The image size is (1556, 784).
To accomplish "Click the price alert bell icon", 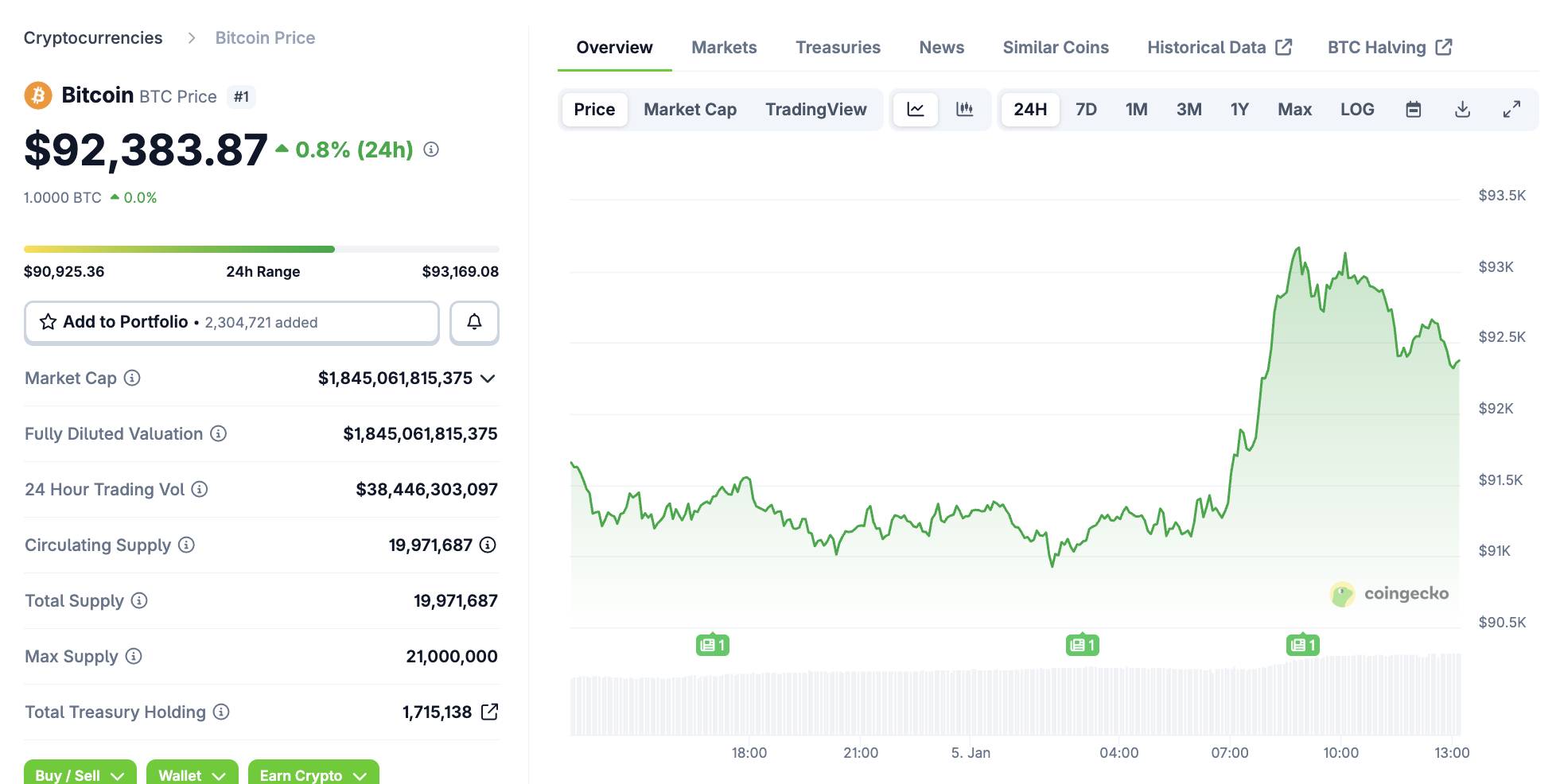I will [474, 322].
